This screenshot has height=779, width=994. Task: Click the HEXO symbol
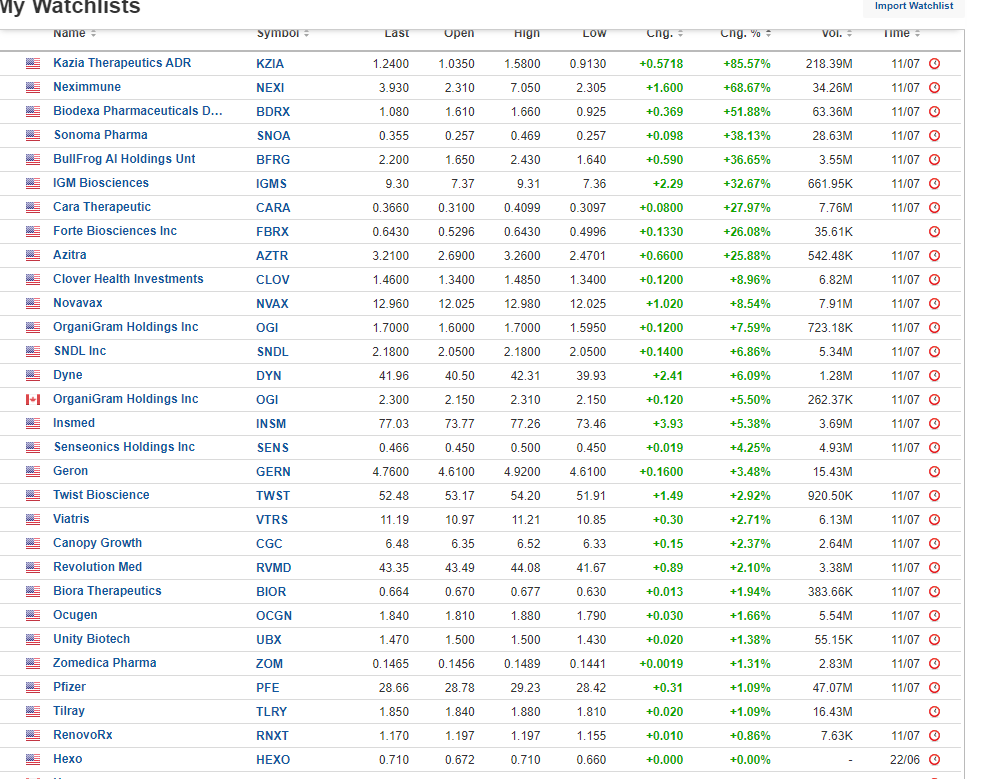click(x=273, y=760)
